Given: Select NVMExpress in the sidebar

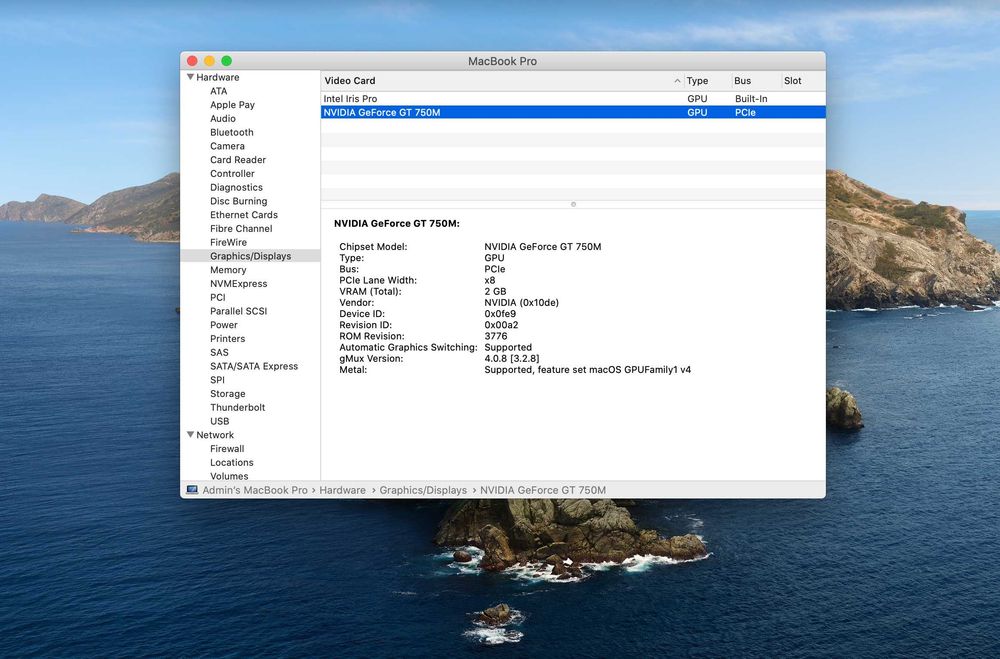Looking at the screenshot, I should coord(239,284).
